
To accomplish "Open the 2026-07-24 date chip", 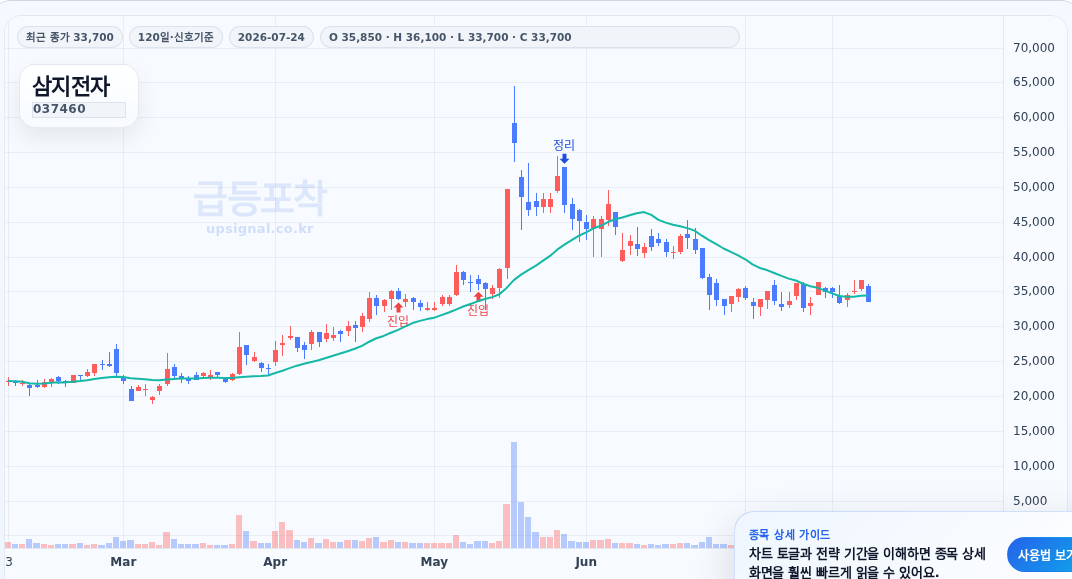I will [271, 37].
